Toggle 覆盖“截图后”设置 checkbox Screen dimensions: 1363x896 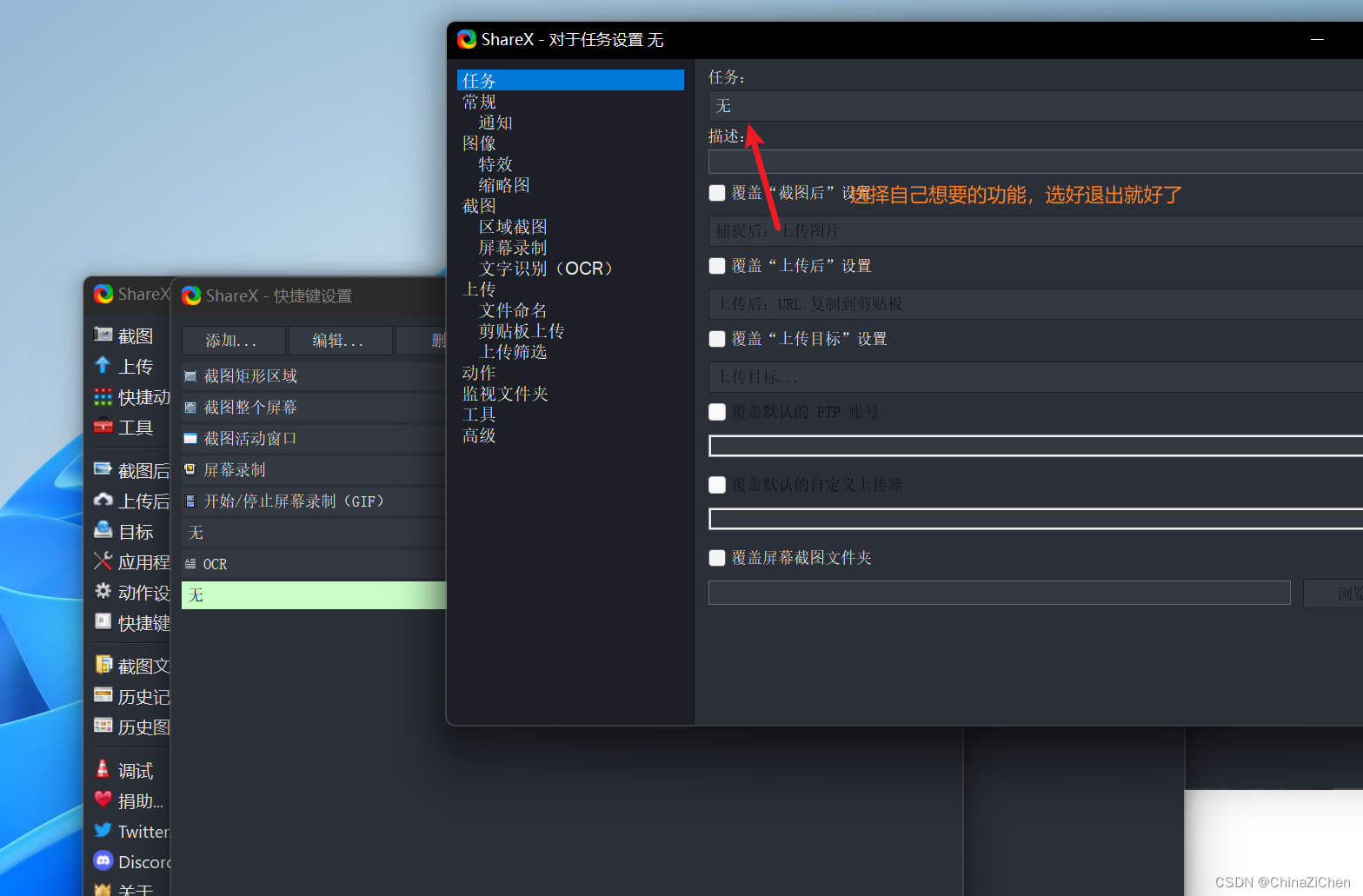point(717,193)
